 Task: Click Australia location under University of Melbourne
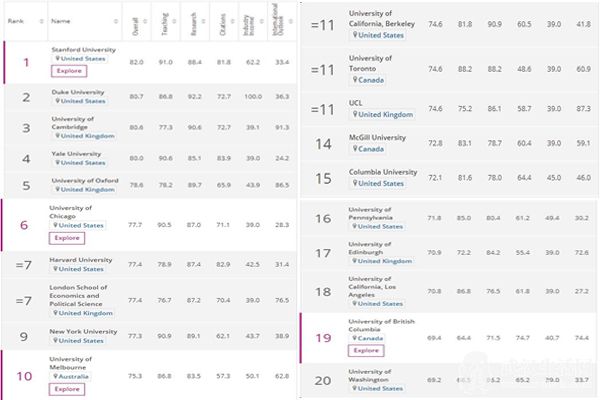click(x=76, y=375)
